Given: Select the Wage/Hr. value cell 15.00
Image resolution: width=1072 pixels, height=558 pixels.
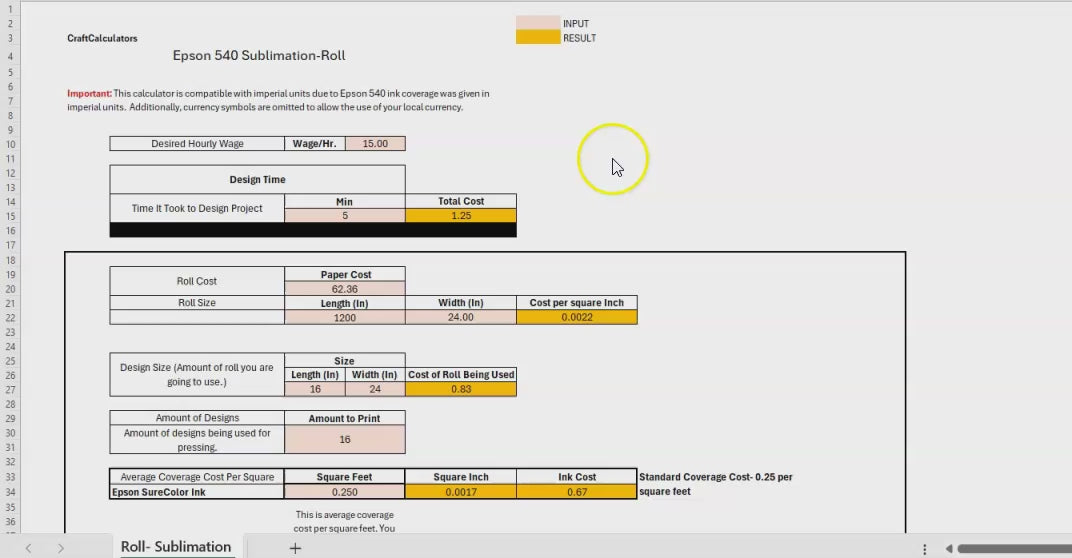Looking at the screenshot, I should point(375,144).
